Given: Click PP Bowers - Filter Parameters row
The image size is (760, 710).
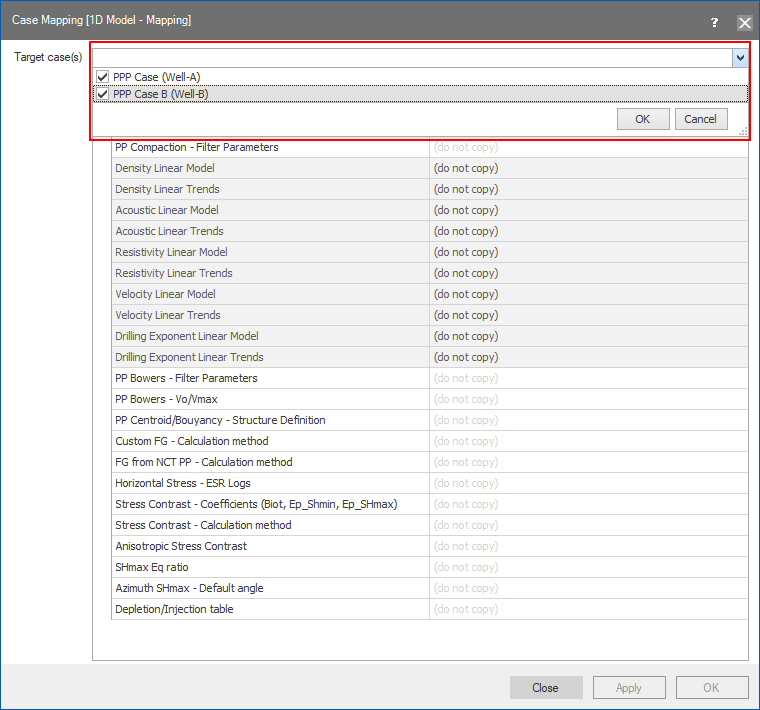Looking at the screenshot, I should (186, 378).
